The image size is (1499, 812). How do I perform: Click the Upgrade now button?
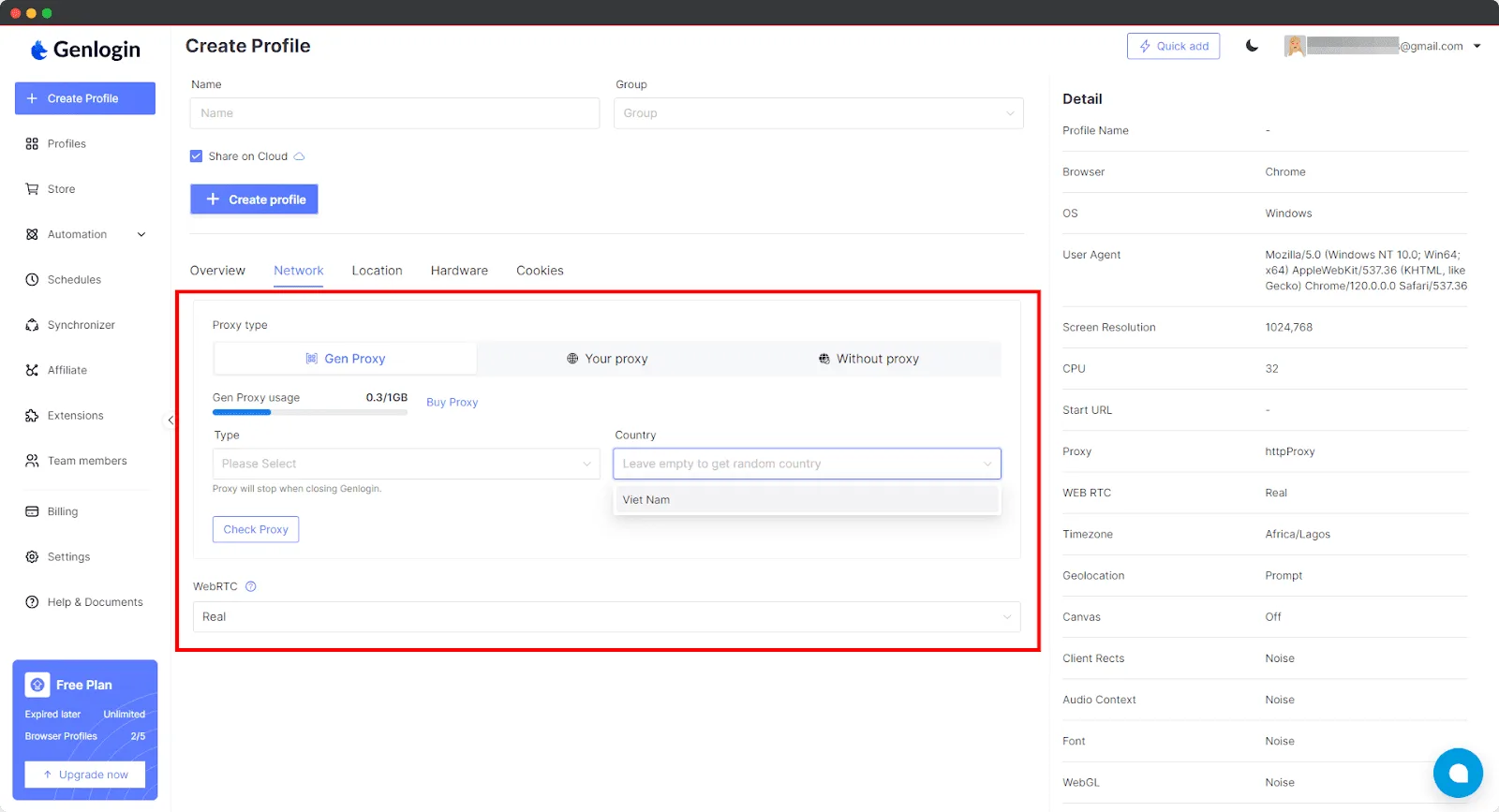pyautogui.click(x=85, y=775)
